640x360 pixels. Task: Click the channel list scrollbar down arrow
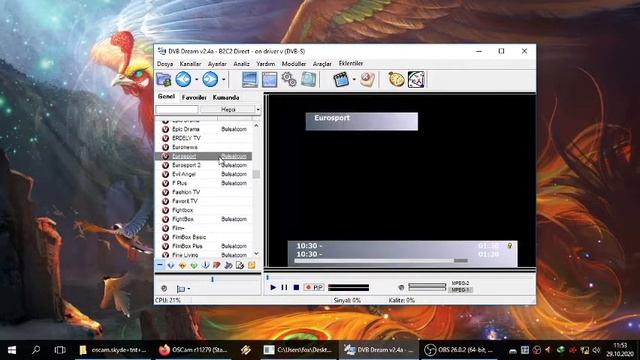pyautogui.click(x=256, y=253)
